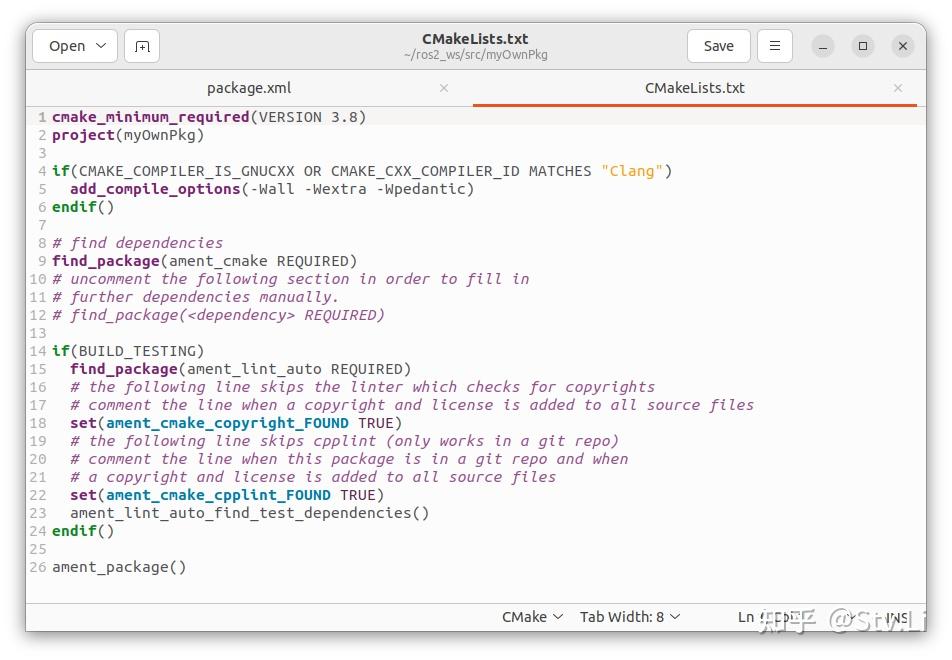The width and height of the screenshot is (952, 660).
Task: Create a new document with the toolbar icon
Action: [142, 46]
